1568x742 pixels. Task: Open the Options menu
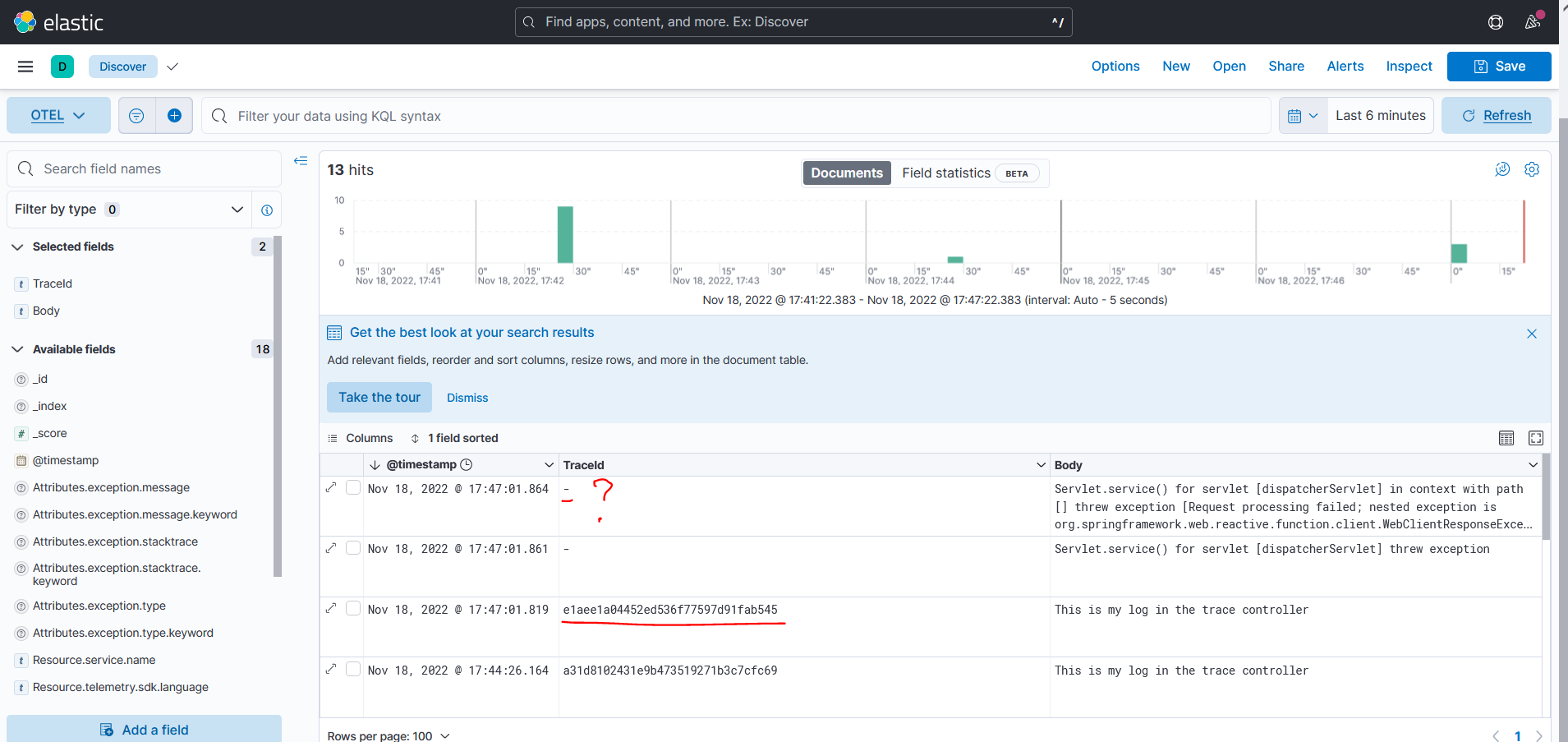(x=1115, y=67)
